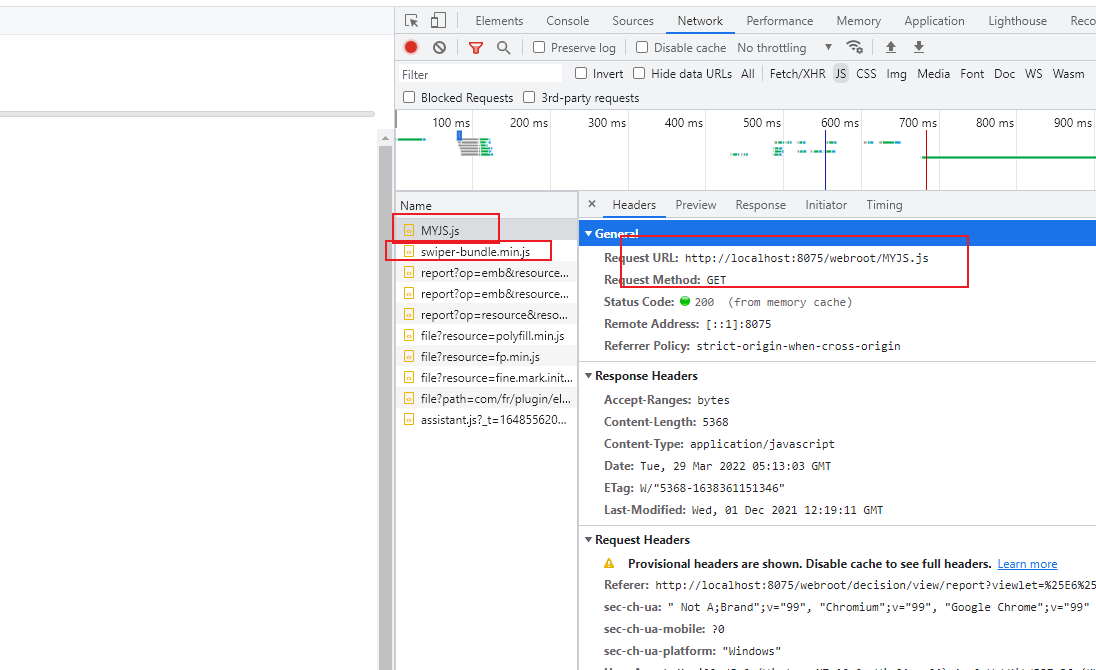Follow the Learn more link
Image resolution: width=1096 pixels, height=670 pixels.
1027,564
